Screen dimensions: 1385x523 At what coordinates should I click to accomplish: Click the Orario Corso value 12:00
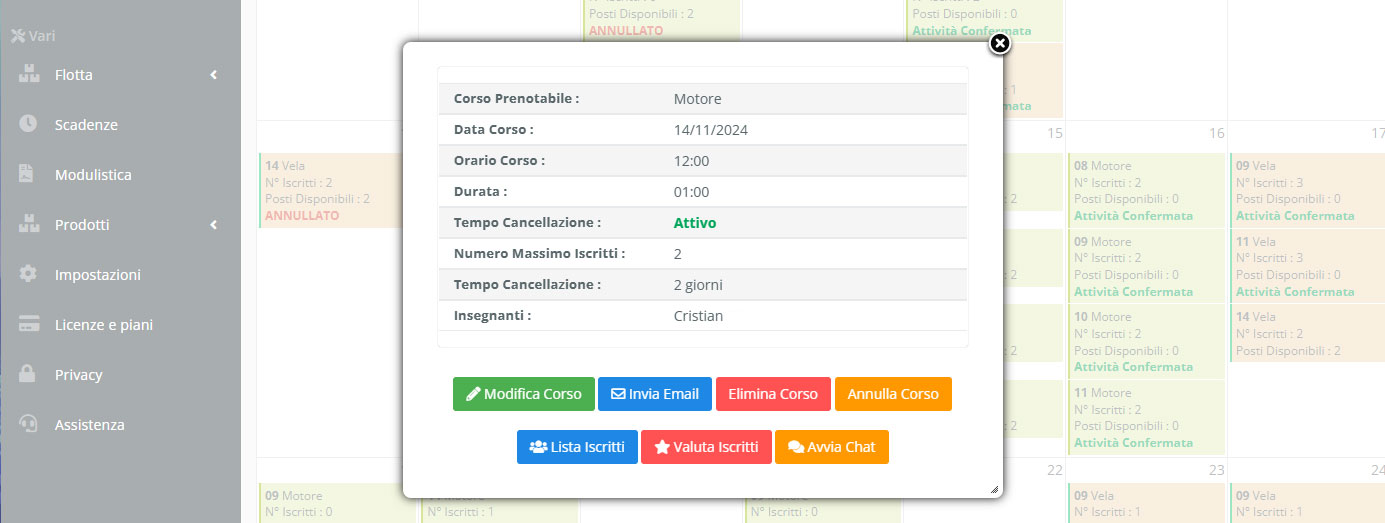pos(692,161)
